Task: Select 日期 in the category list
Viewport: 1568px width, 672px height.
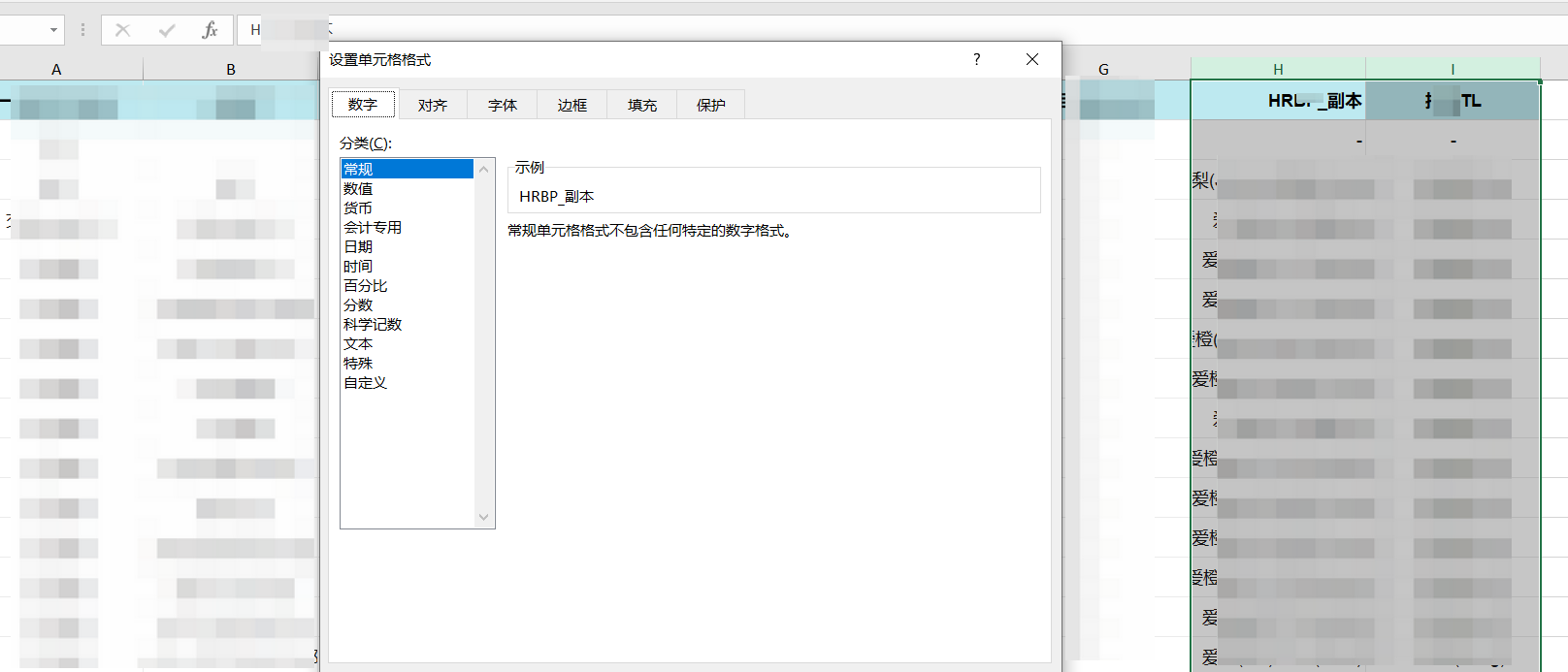Action: coord(358,247)
